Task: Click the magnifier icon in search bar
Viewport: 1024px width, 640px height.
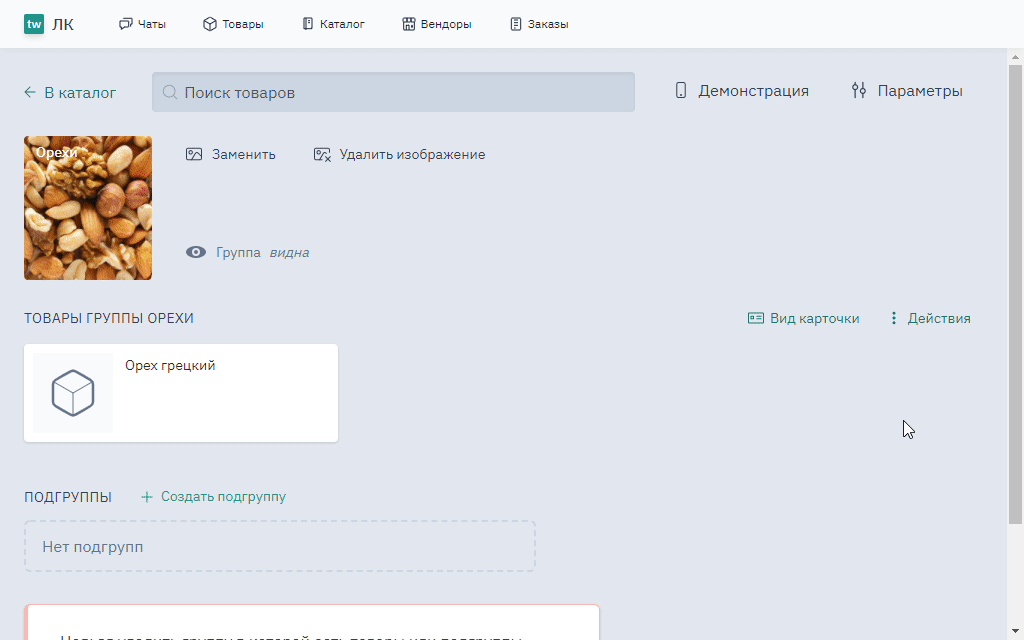Action: (x=170, y=92)
